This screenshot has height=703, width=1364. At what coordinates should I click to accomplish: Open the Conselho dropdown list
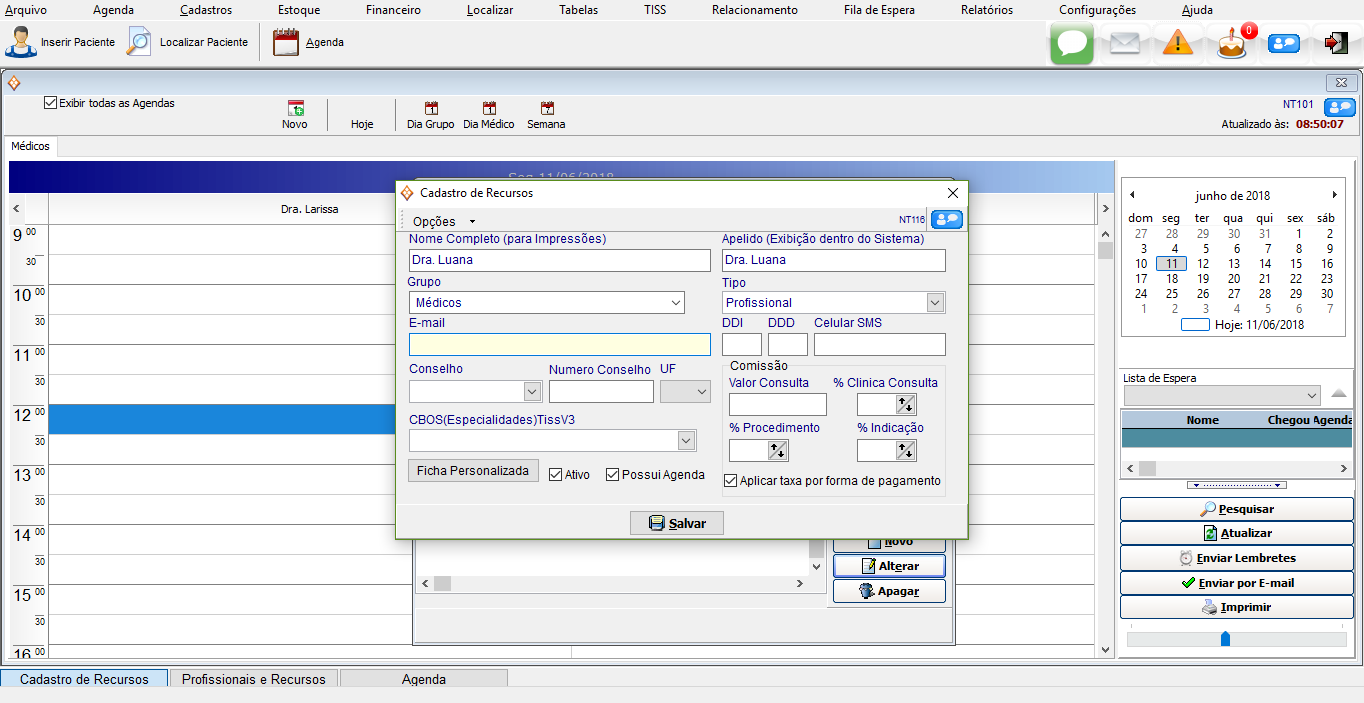[x=531, y=392]
